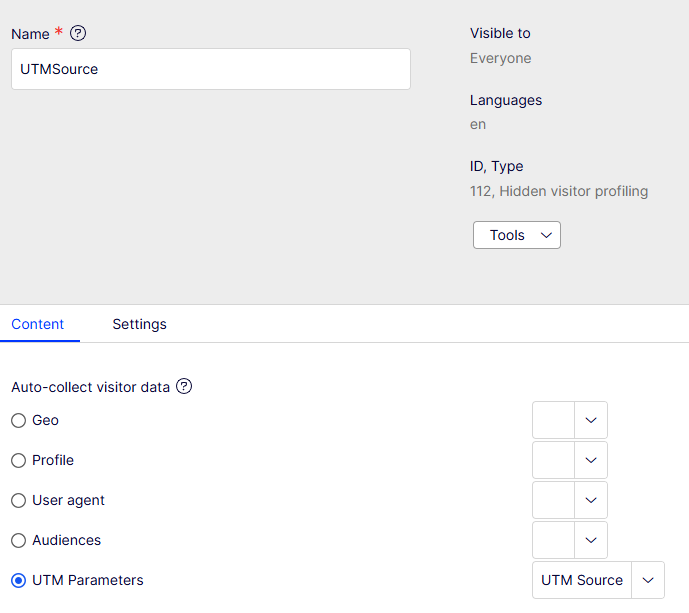Click the UTM Source dropdown chevron

pyautogui.click(x=648, y=580)
